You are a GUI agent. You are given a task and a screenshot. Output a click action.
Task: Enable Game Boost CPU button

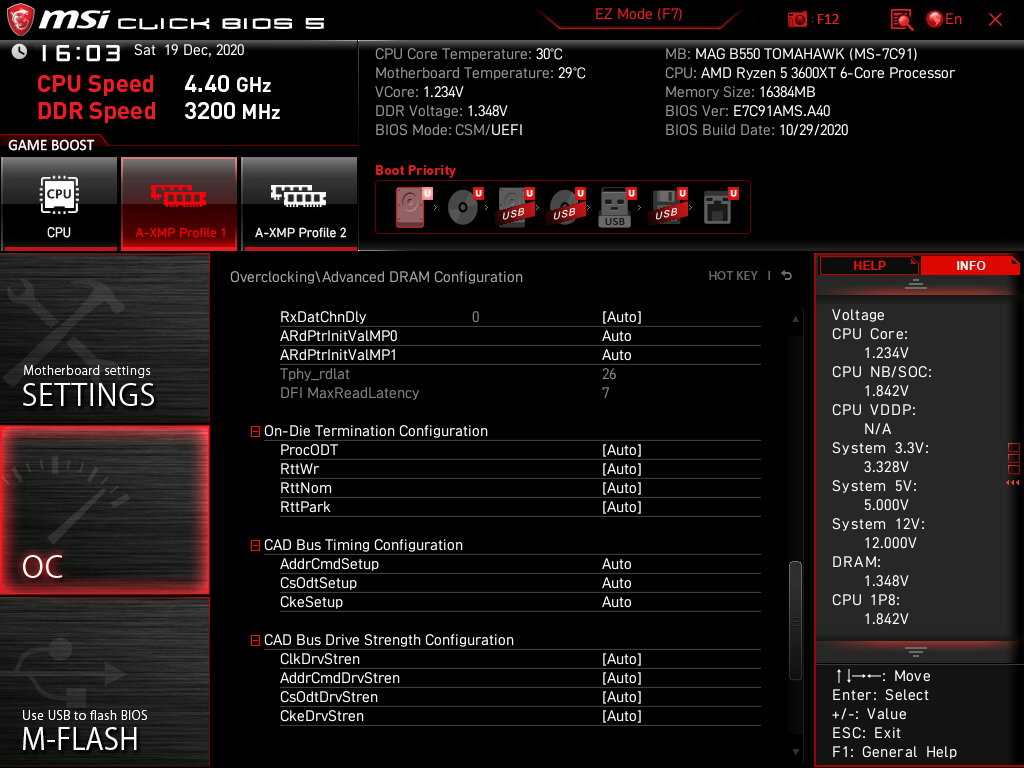tap(59, 203)
